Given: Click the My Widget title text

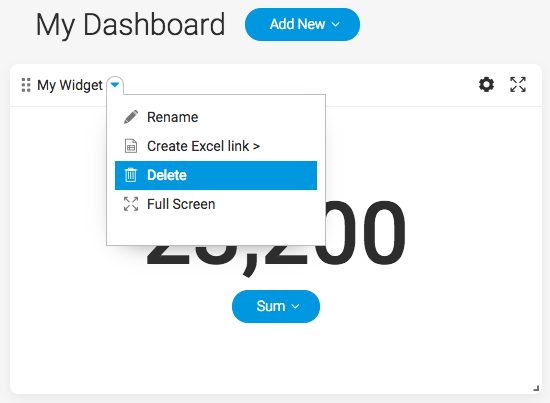Looking at the screenshot, I should click(x=70, y=85).
